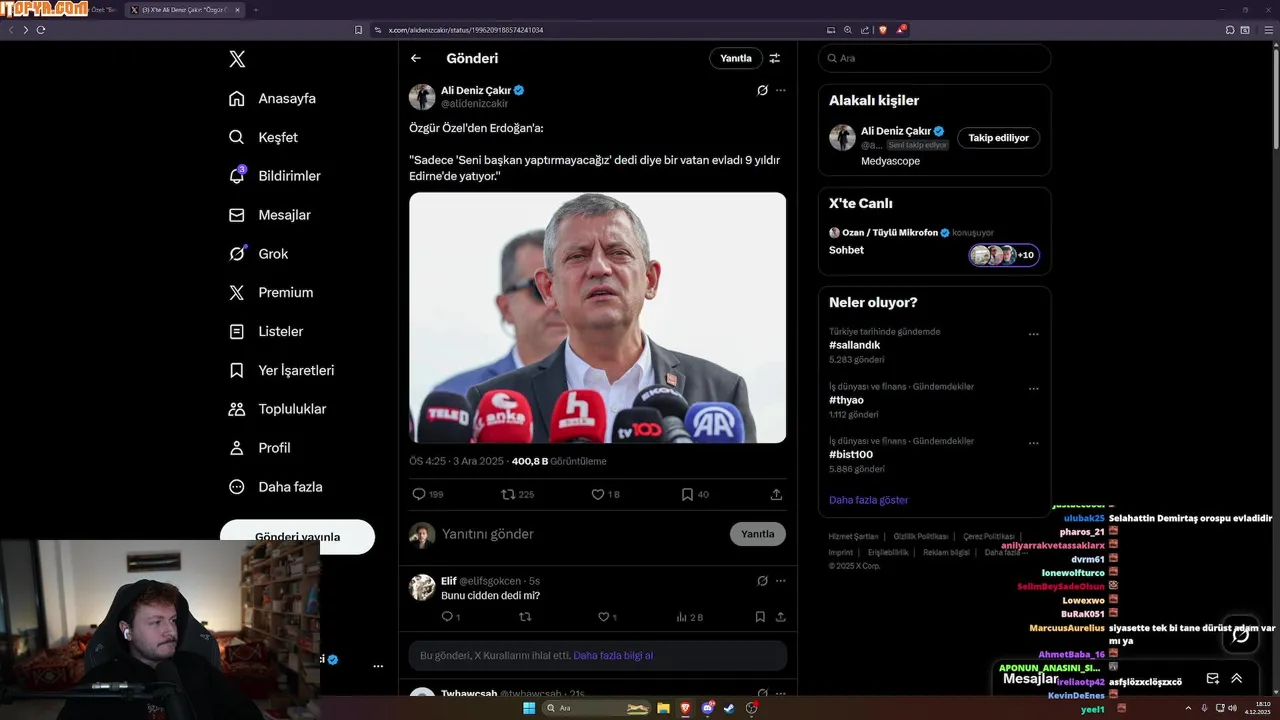Open the reply sorting options icon
Viewport: 1280px width, 720px height.
[x=775, y=58]
